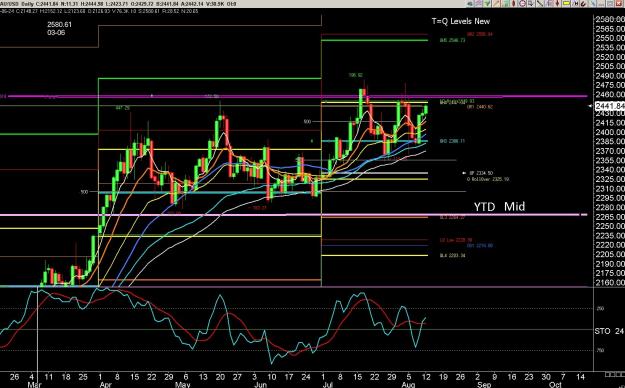This screenshot has height=388, width=625.
Task: Click the green checkmark toolbar icon
Action: point(487,4)
